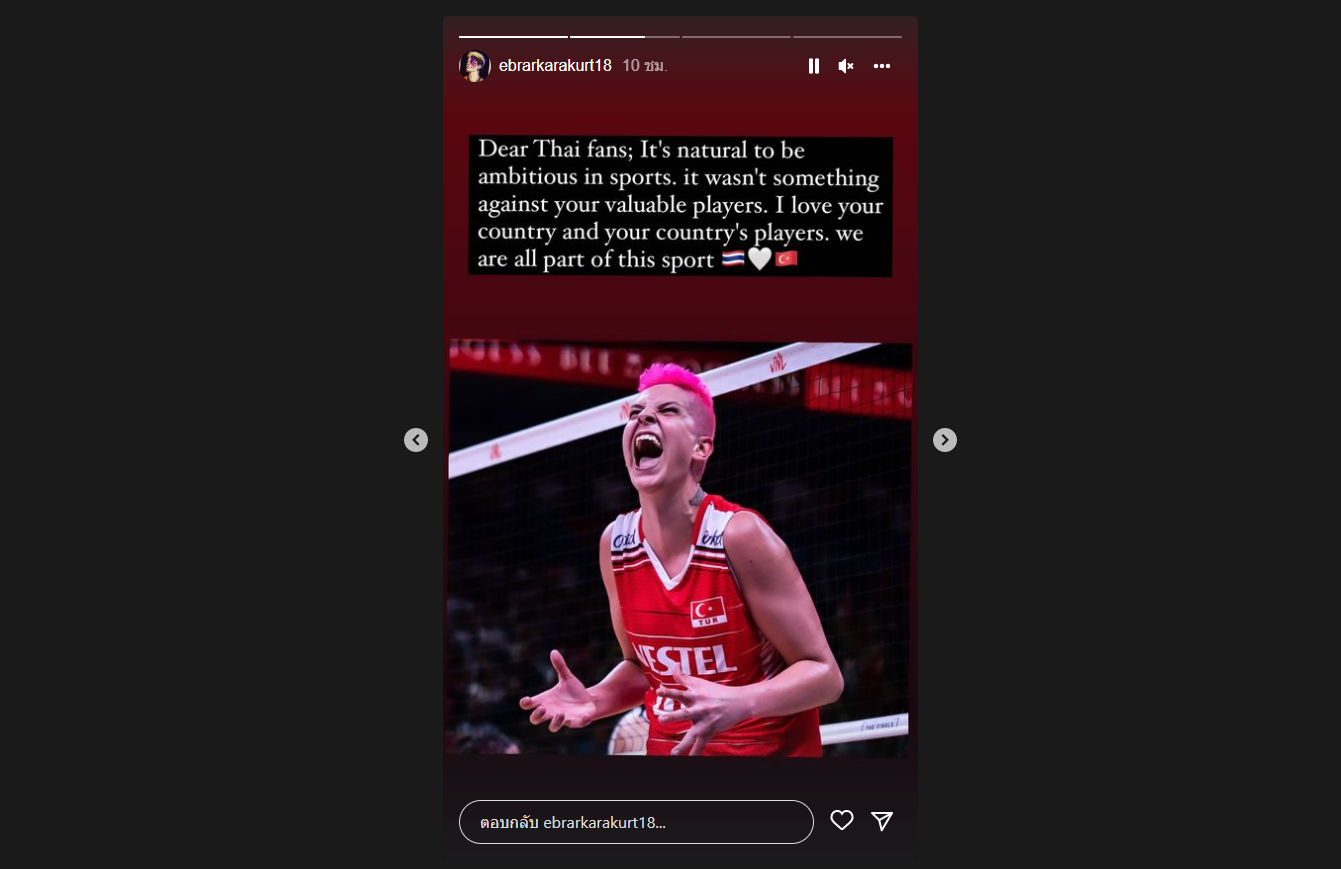Viewport: 1341px width, 869px height.
Task: Click the Dear Thai fans text block
Action: click(x=680, y=206)
